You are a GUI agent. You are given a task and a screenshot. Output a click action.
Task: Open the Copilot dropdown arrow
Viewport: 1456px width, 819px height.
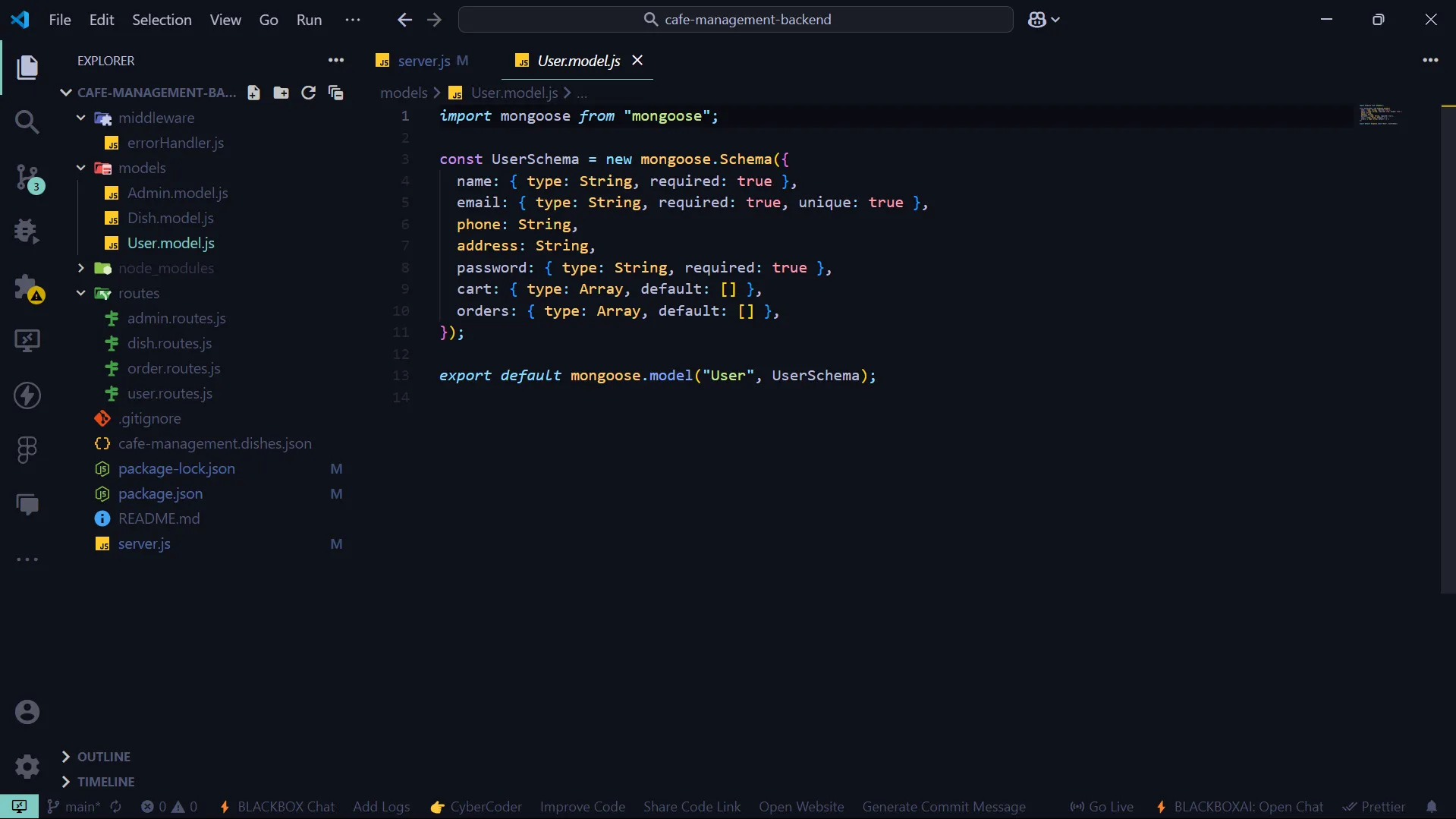coord(1055,20)
